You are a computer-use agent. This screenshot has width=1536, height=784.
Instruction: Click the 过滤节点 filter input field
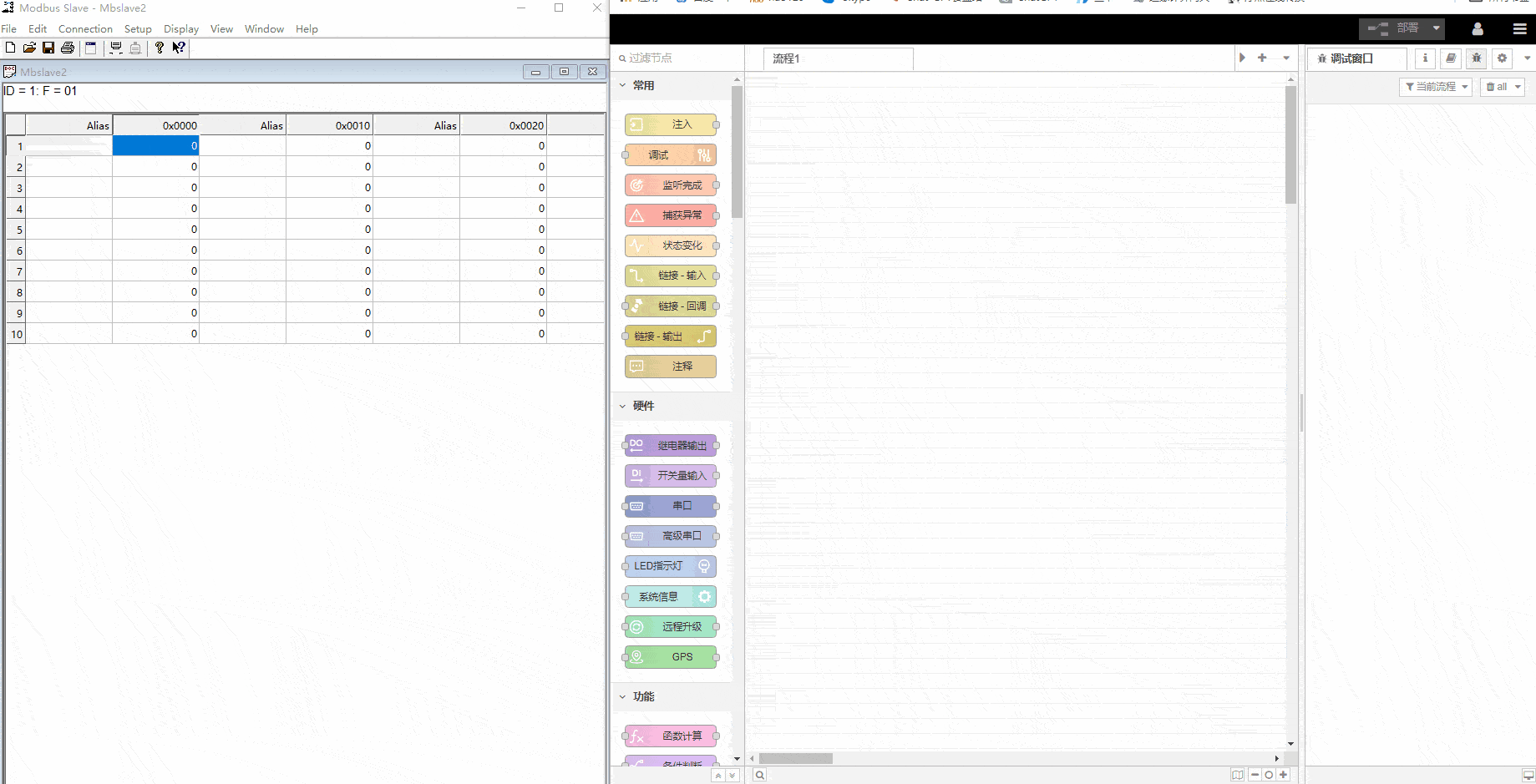click(x=678, y=58)
